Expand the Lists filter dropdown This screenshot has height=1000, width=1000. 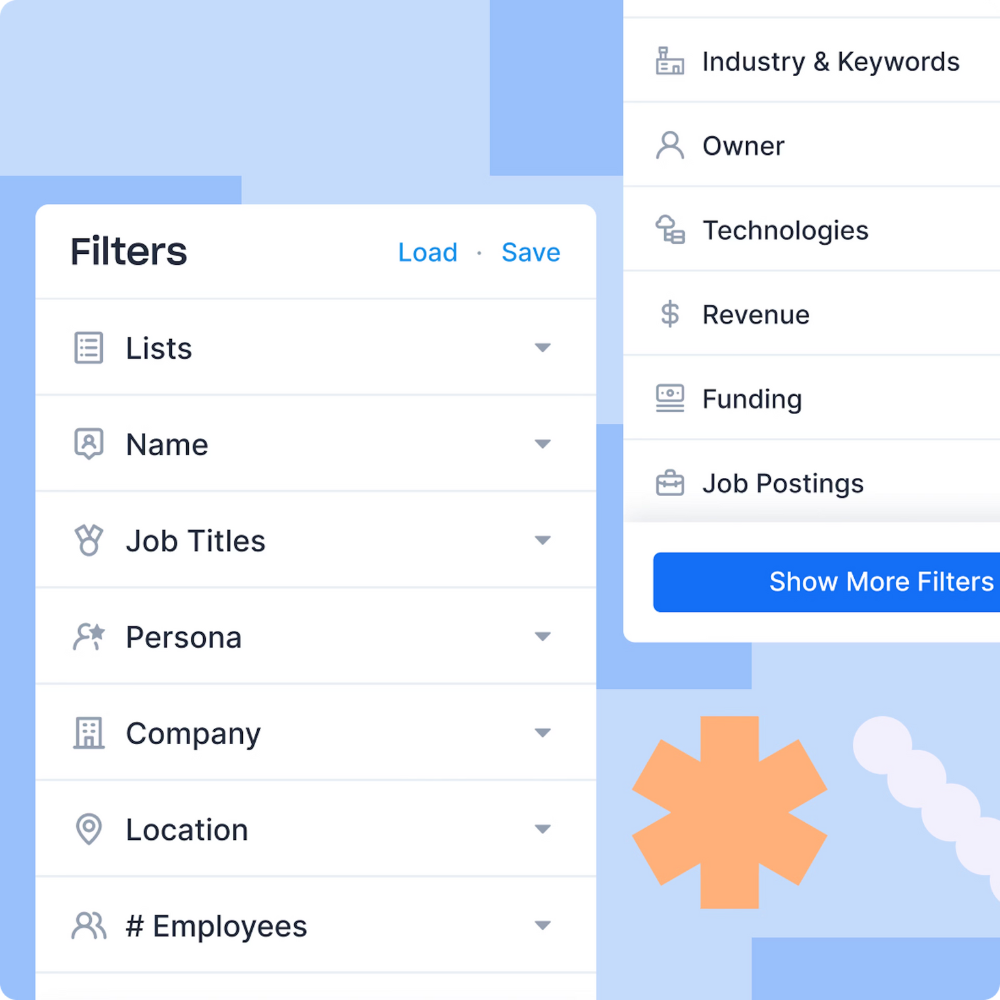543,348
